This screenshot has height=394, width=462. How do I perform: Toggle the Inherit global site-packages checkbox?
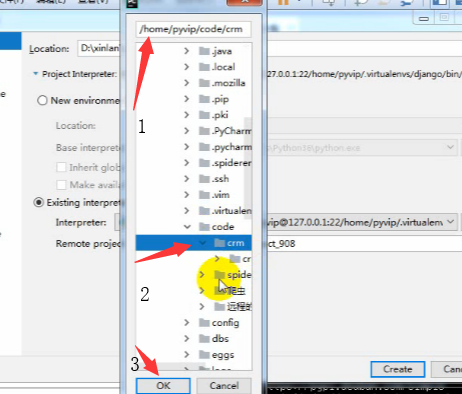[x=61, y=167]
